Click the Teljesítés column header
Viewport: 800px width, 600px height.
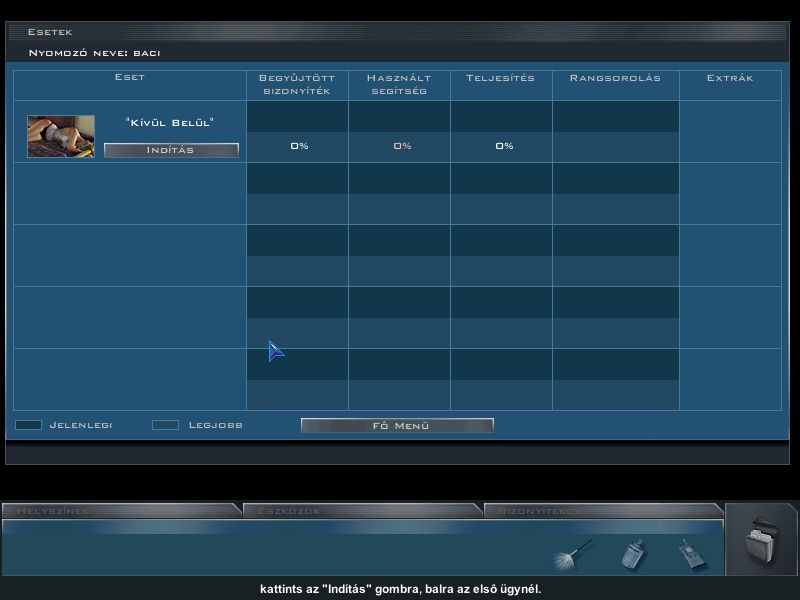500,78
